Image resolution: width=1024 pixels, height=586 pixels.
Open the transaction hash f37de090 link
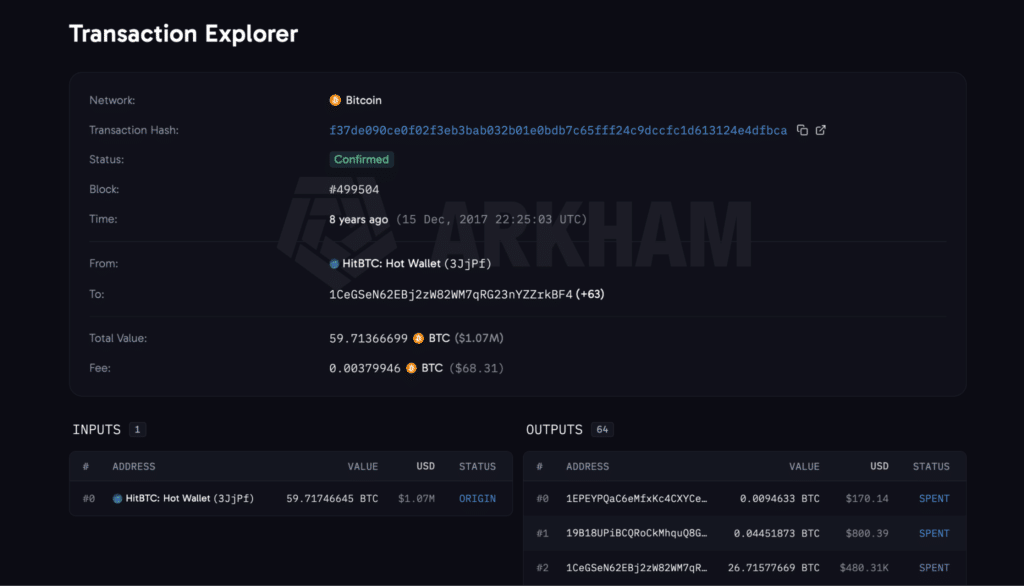point(558,131)
